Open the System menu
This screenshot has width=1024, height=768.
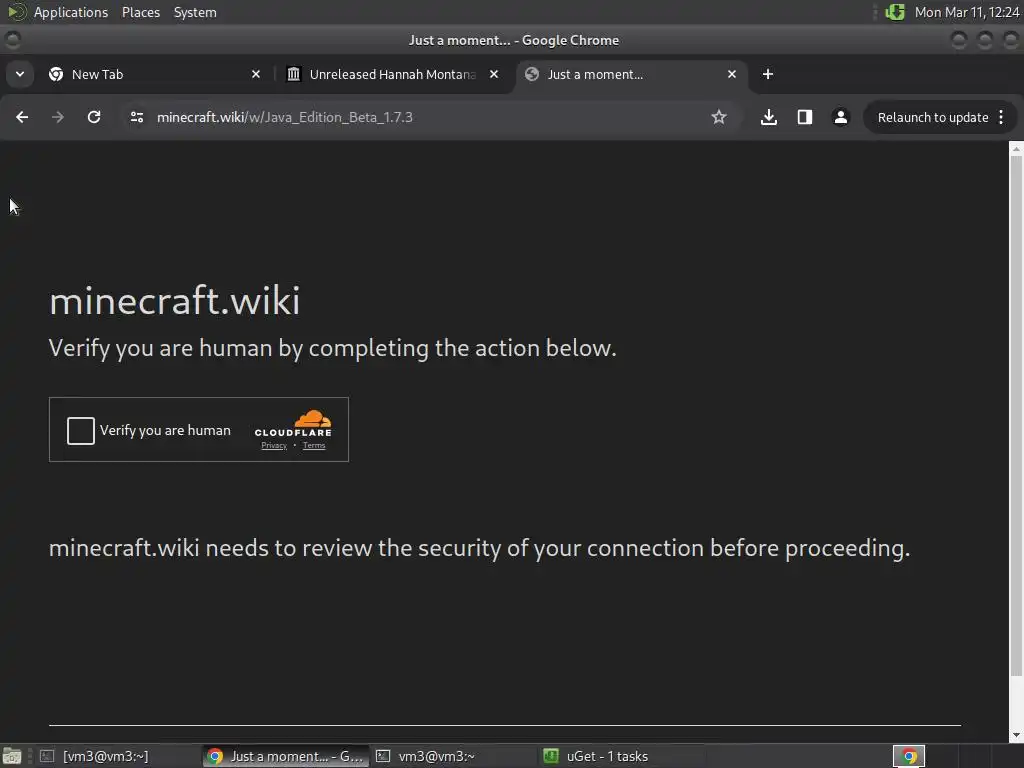tap(195, 12)
